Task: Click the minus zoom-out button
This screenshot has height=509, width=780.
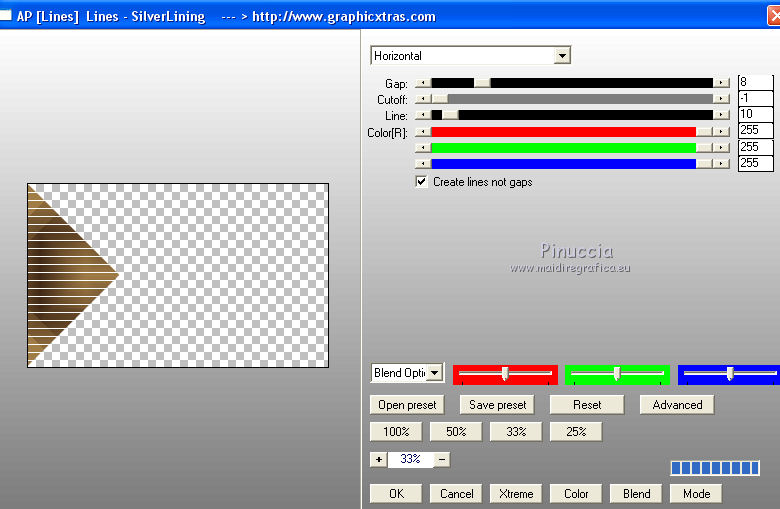Action: tap(442, 459)
